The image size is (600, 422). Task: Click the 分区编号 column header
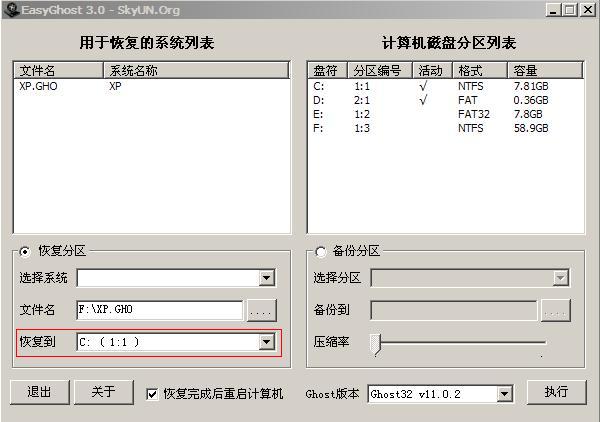(x=380, y=70)
